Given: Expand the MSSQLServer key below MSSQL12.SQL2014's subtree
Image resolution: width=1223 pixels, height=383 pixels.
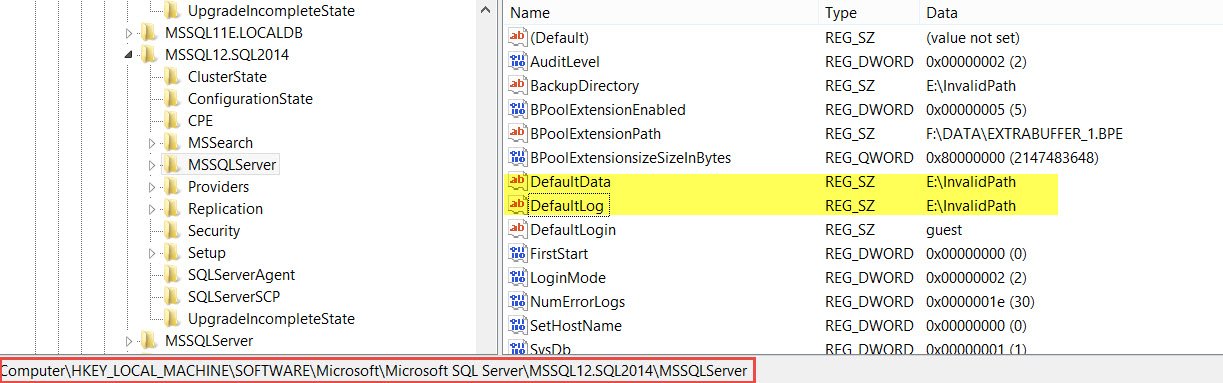Looking at the screenshot, I should [x=129, y=341].
